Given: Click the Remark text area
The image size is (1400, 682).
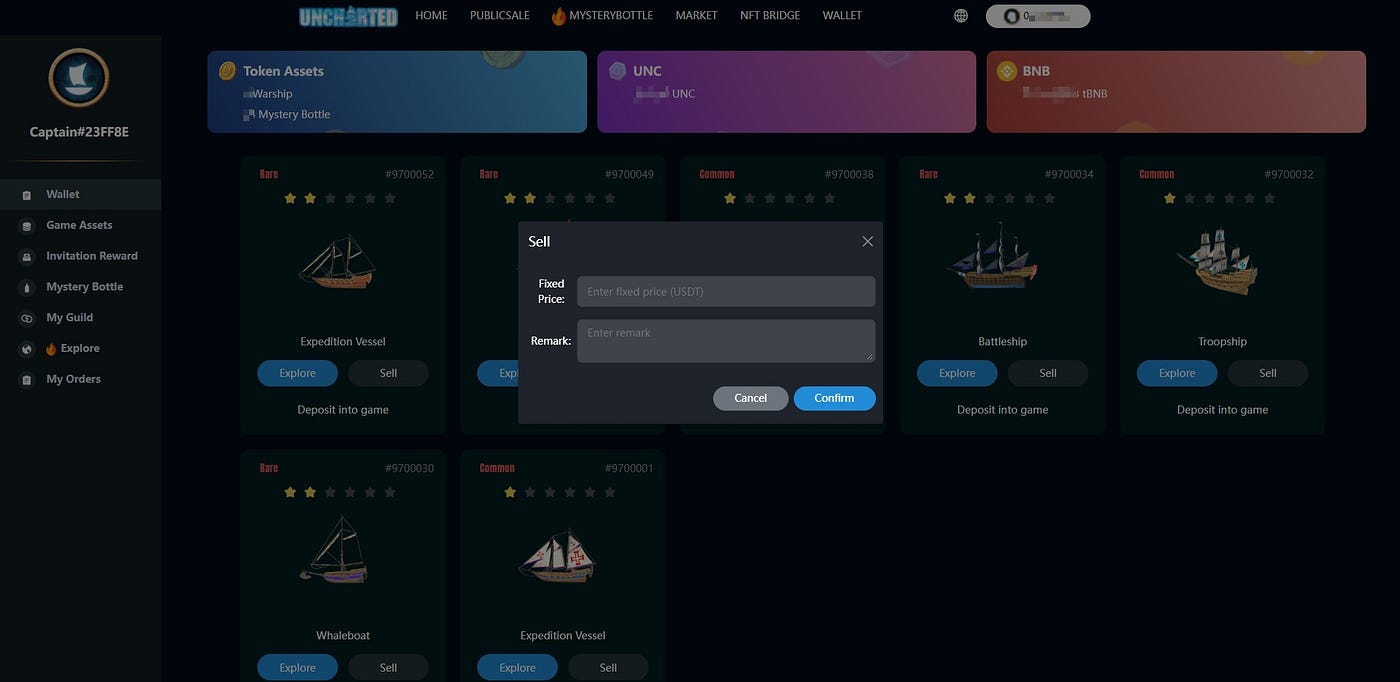Looking at the screenshot, I should [726, 341].
